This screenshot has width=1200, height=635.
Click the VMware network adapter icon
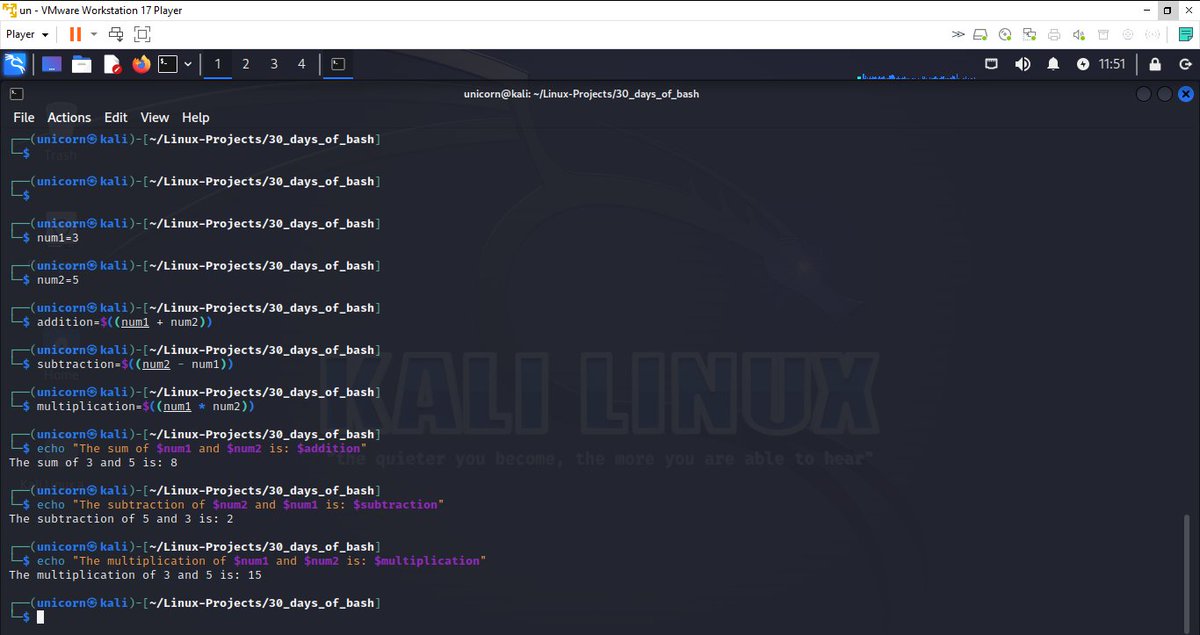1029,34
